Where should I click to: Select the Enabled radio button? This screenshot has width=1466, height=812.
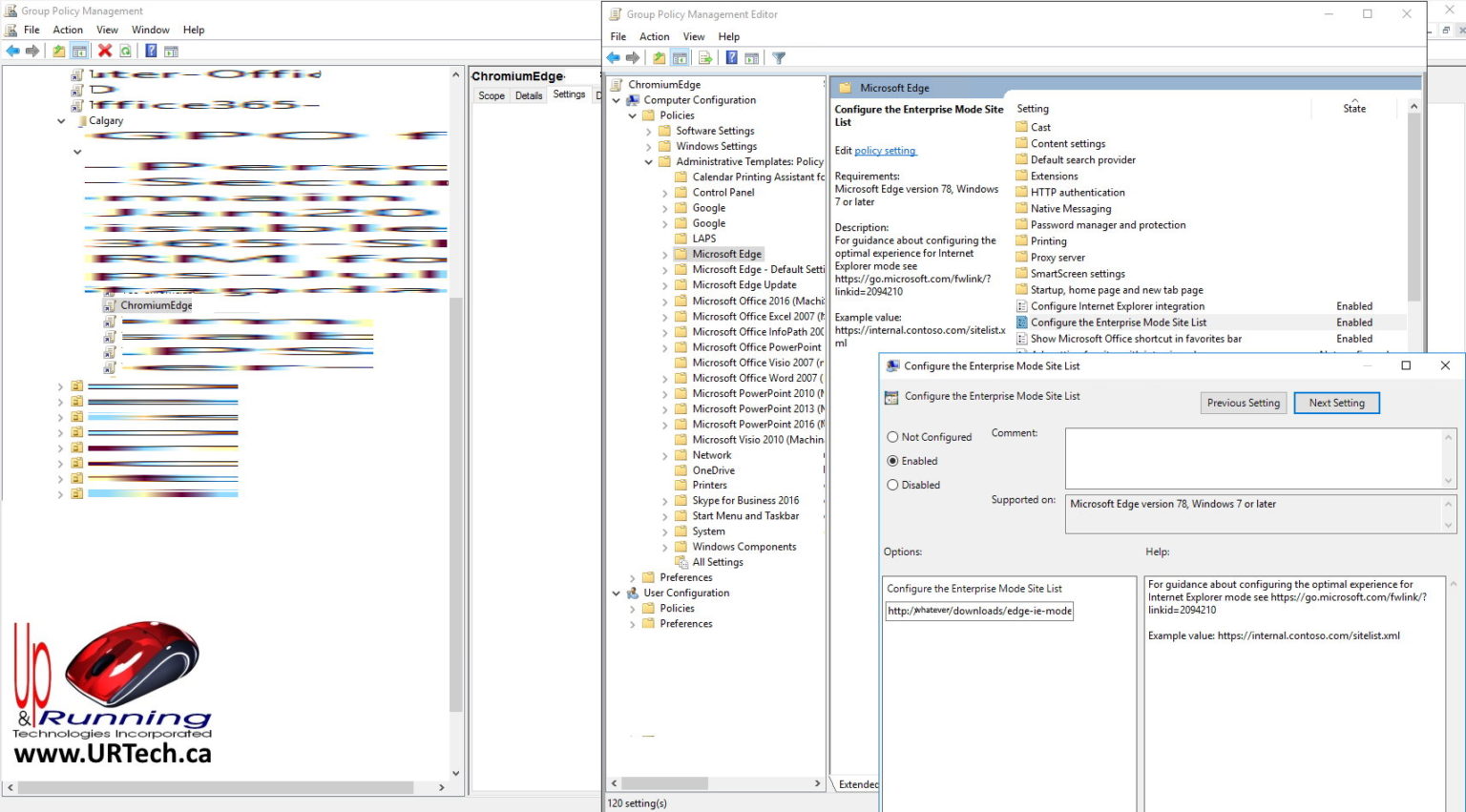click(894, 461)
